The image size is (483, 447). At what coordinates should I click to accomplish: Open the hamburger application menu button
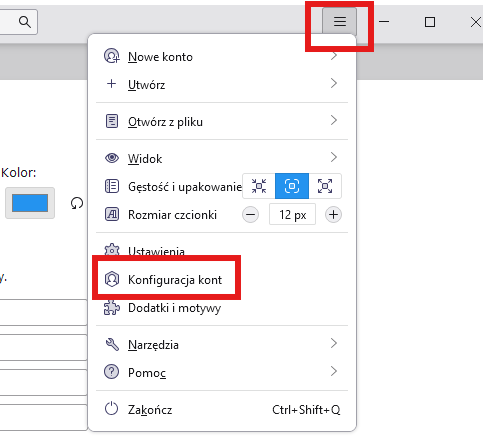point(339,22)
